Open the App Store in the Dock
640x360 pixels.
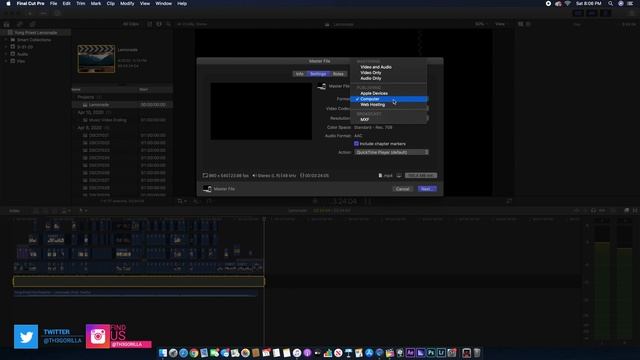click(369, 353)
